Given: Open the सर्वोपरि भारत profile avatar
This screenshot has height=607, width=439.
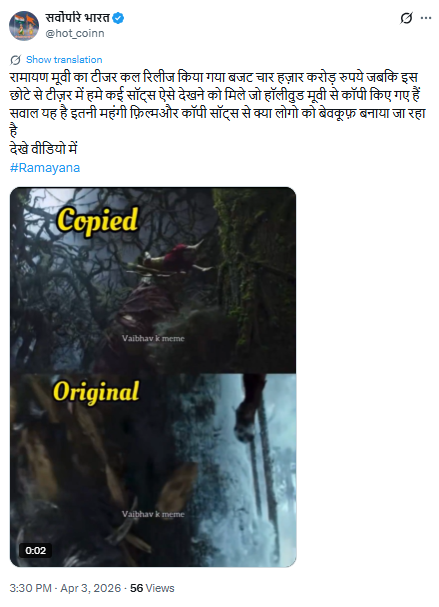Looking at the screenshot, I should 24,26.
